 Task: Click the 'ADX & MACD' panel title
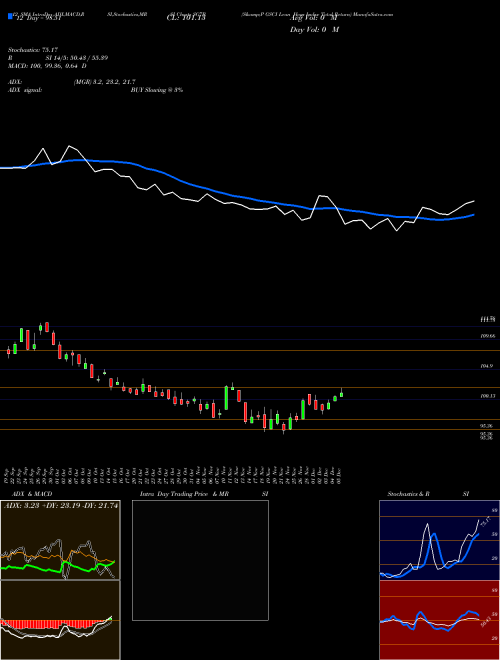tap(32, 494)
